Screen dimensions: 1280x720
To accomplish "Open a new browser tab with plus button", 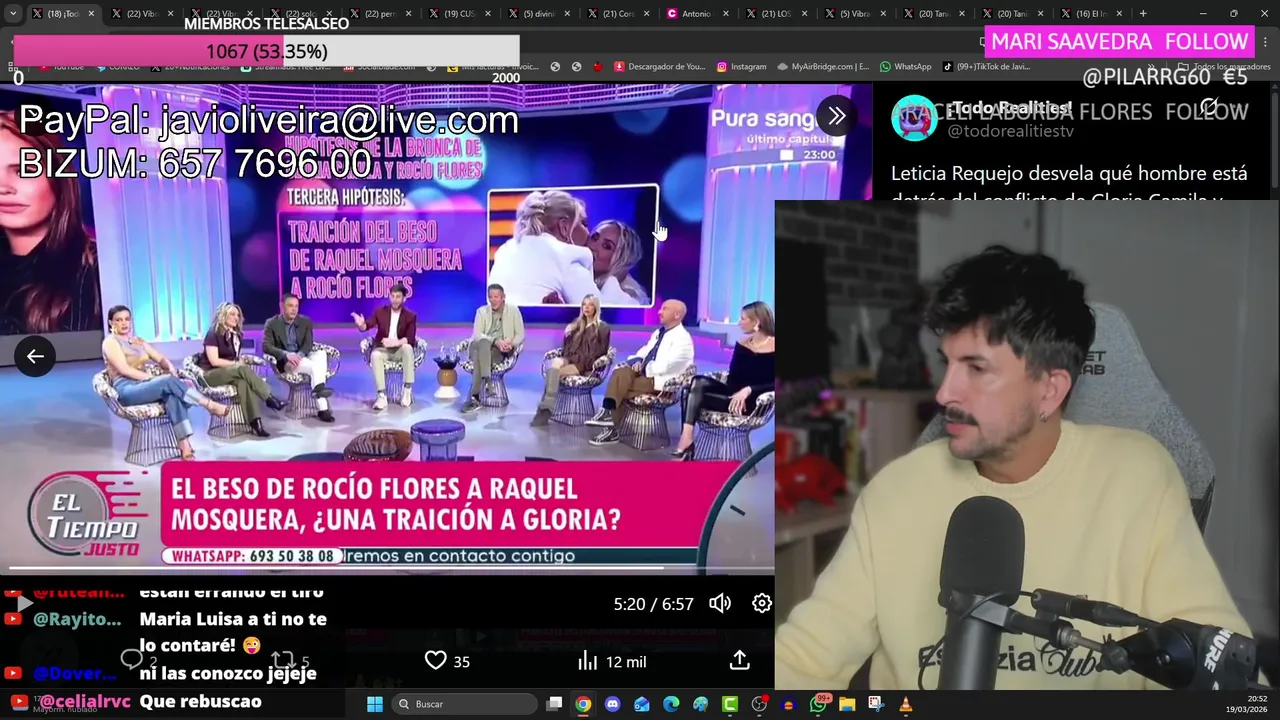I will click(x=1143, y=14).
